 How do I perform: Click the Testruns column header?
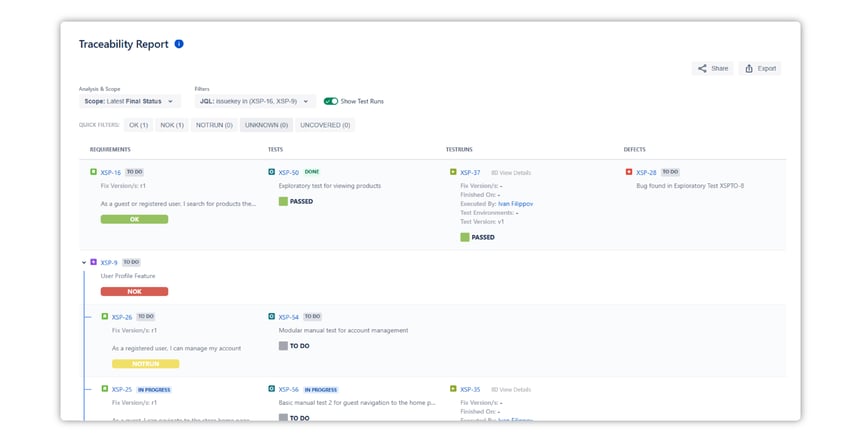click(459, 150)
